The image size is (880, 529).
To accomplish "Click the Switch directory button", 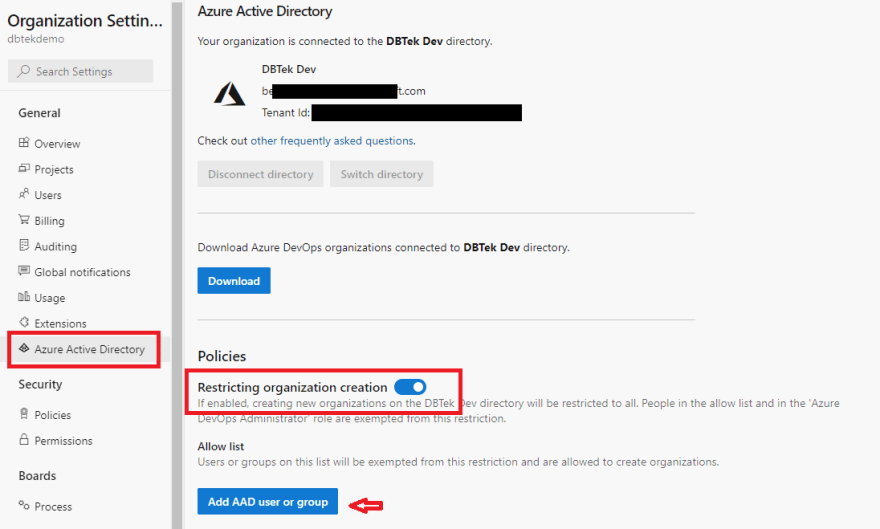I will tap(382, 174).
